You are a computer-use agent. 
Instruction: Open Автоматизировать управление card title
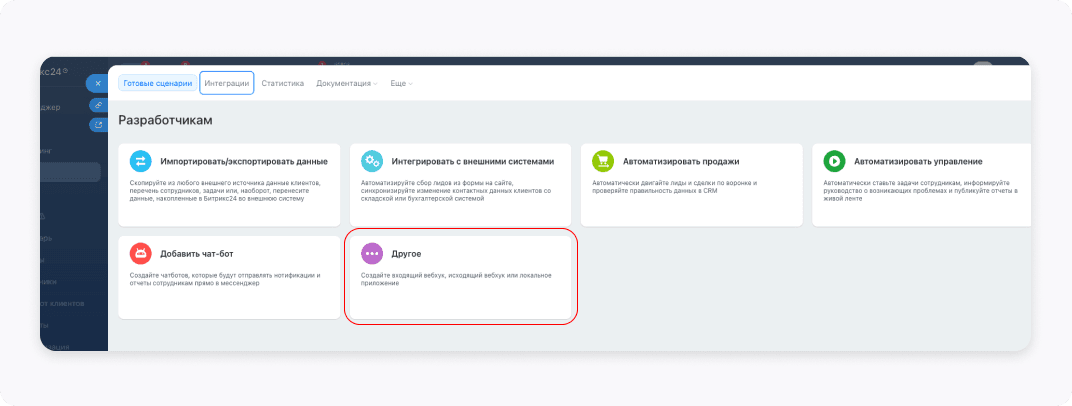pos(918,162)
